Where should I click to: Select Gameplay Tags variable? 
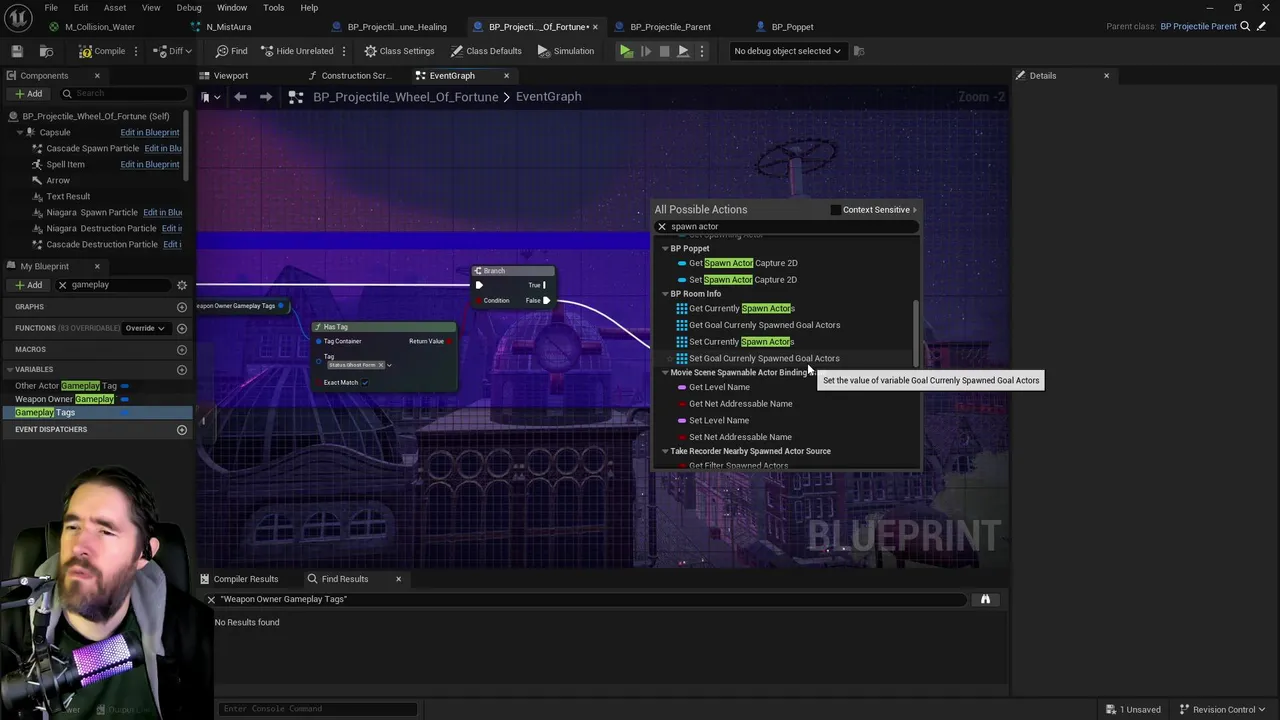click(x=45, y=412)
